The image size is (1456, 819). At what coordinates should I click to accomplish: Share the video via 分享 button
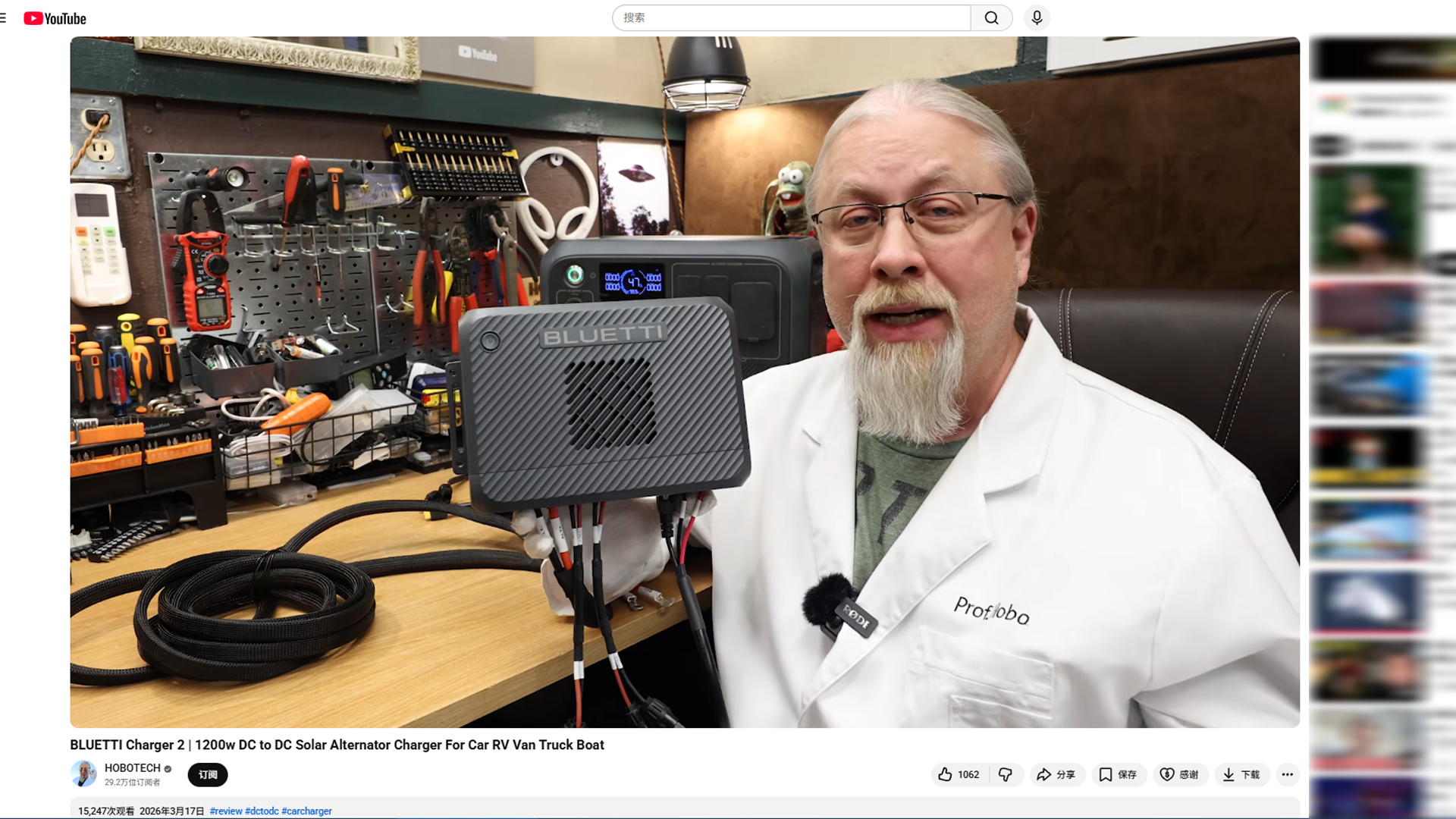[1056, 774]
